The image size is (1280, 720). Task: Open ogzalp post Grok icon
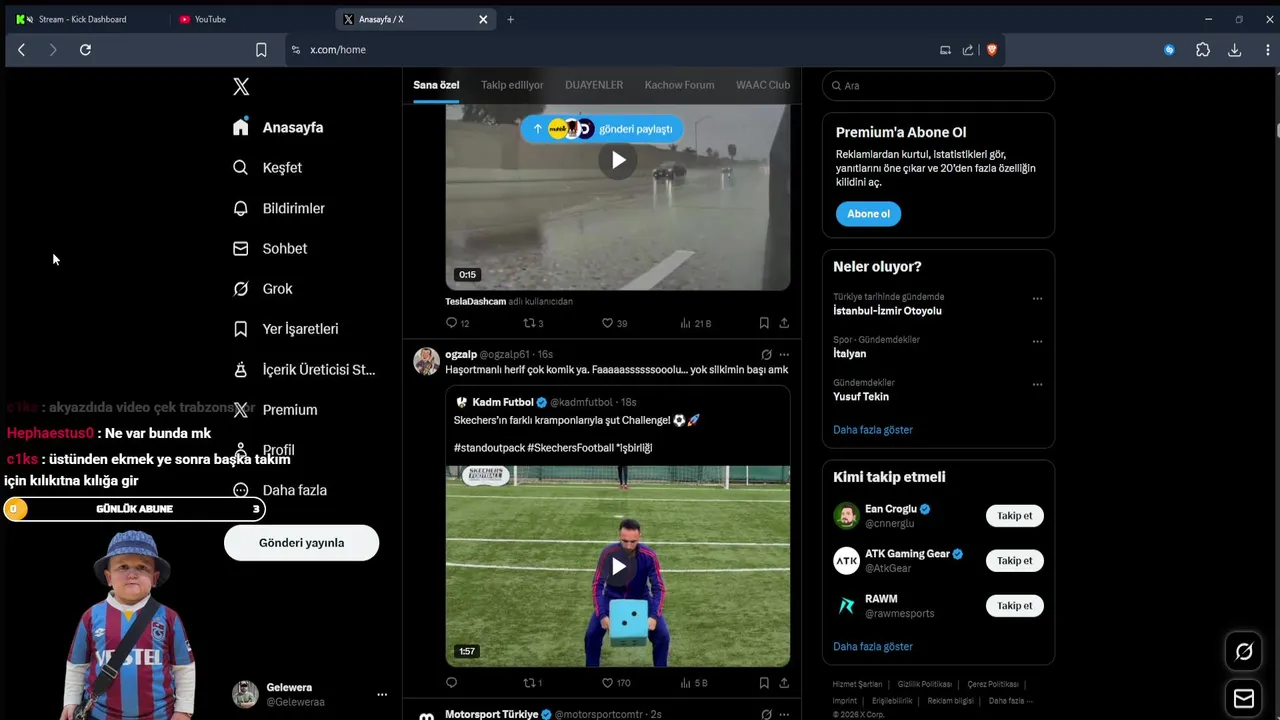(x=766, y=354)
